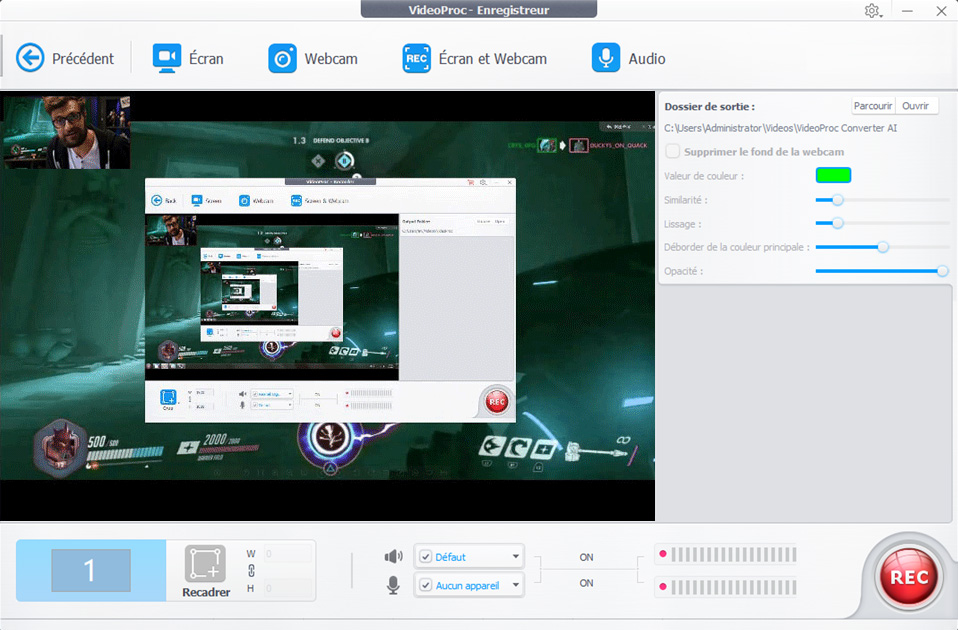958x630 pixels.
Task: Expand the Aucun appareil microphone dropdown
Action: (x=516, y=585)
